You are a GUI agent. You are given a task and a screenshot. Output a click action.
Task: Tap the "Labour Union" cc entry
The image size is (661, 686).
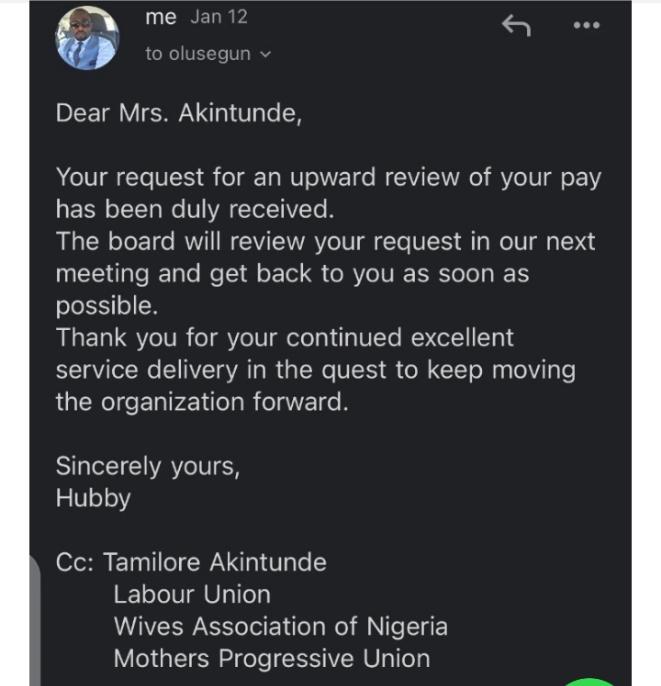click(x=192, y=594)
